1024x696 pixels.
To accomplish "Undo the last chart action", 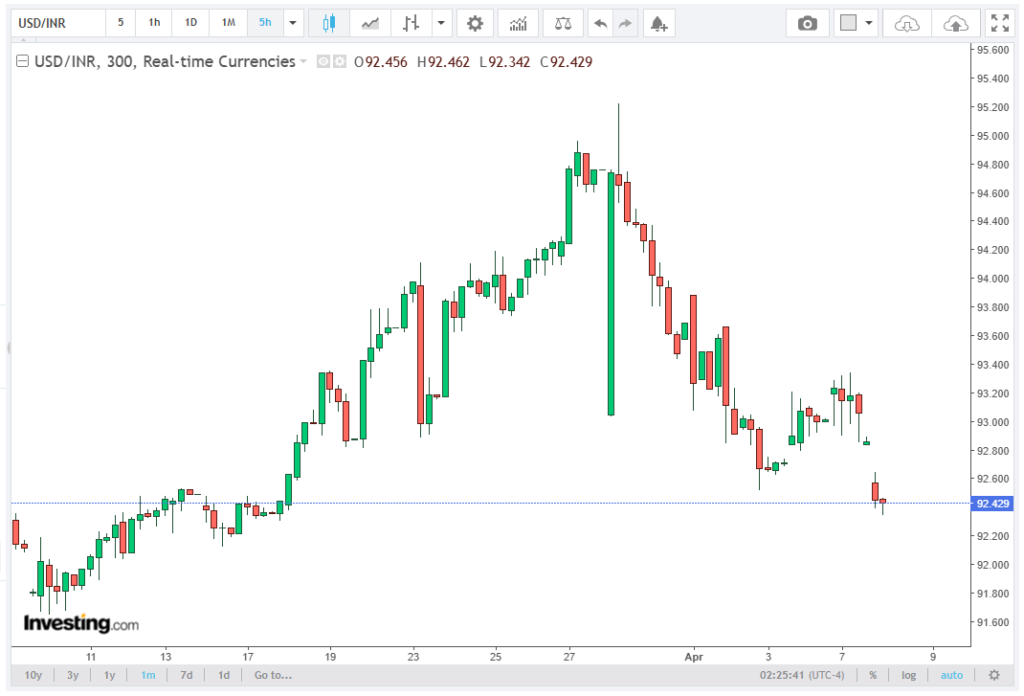I will [x=600, y=23].
